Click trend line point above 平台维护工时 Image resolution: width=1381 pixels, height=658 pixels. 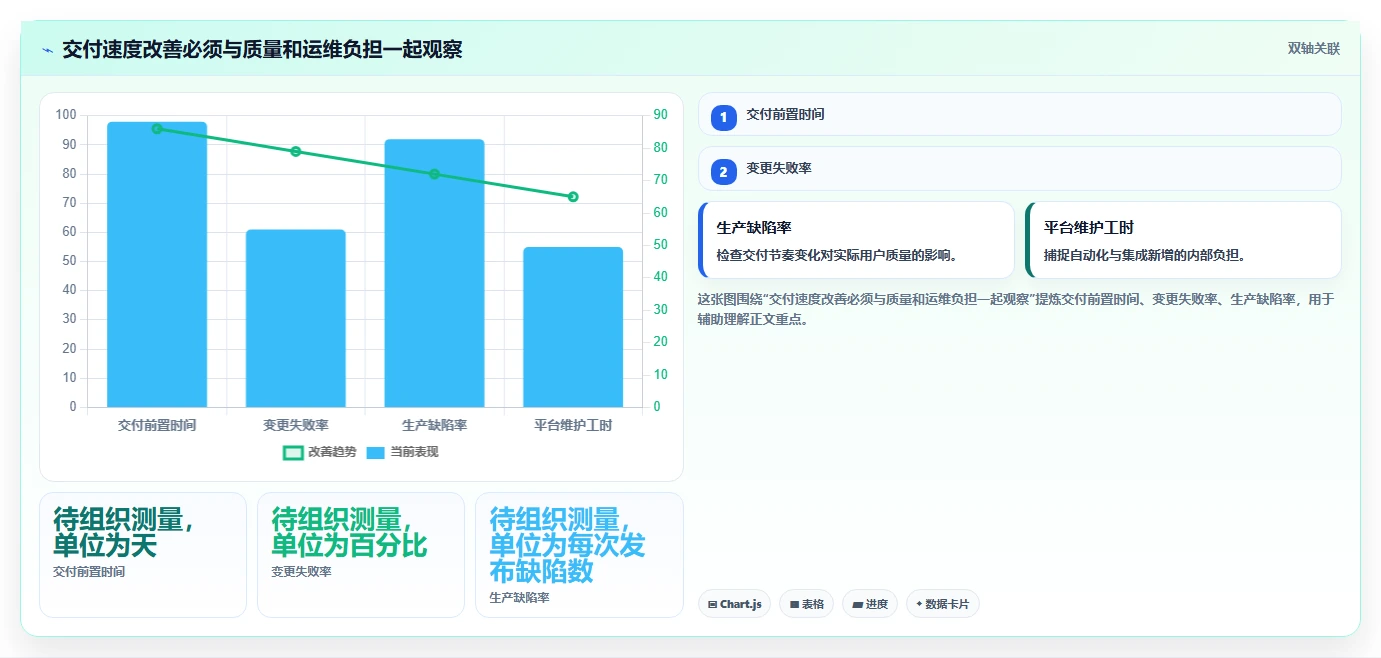tap(573, 197)
